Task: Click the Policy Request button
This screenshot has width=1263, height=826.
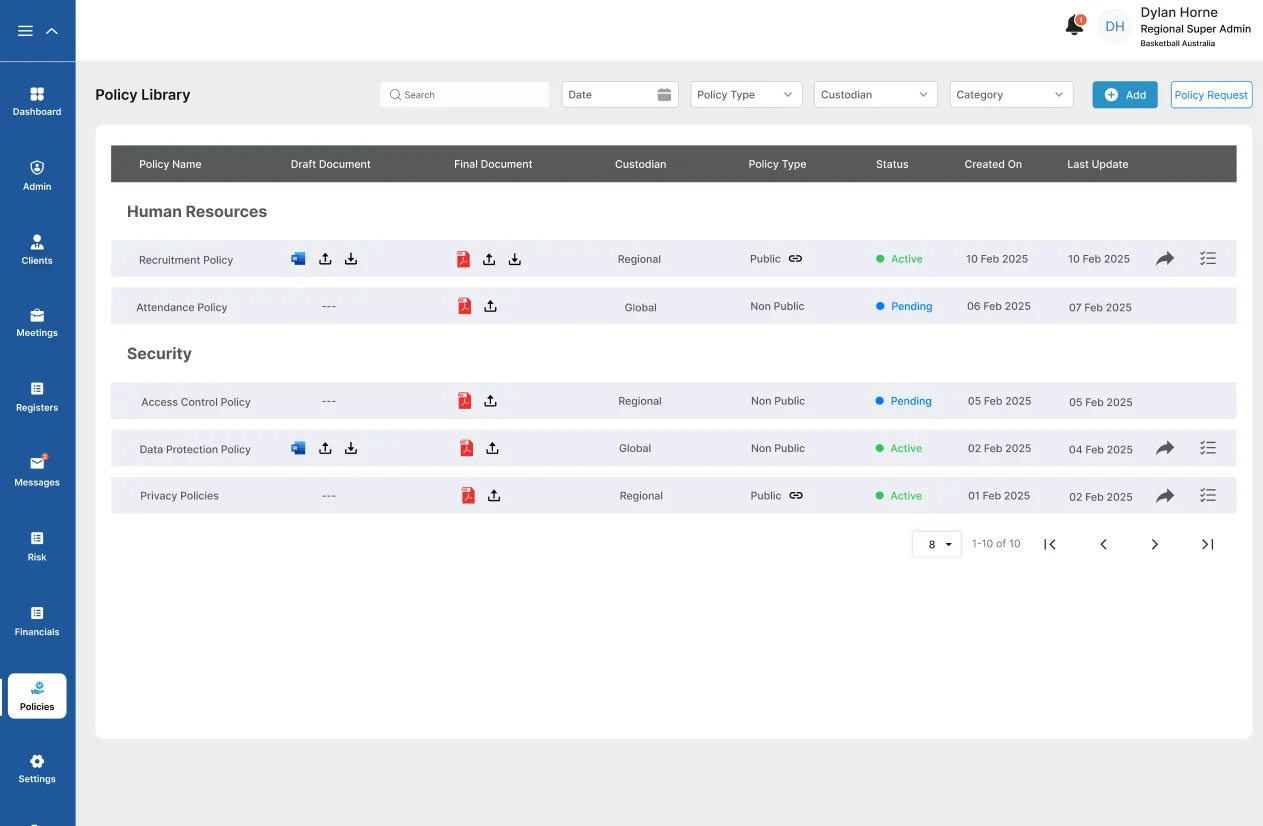Action: click(1211, 95)
